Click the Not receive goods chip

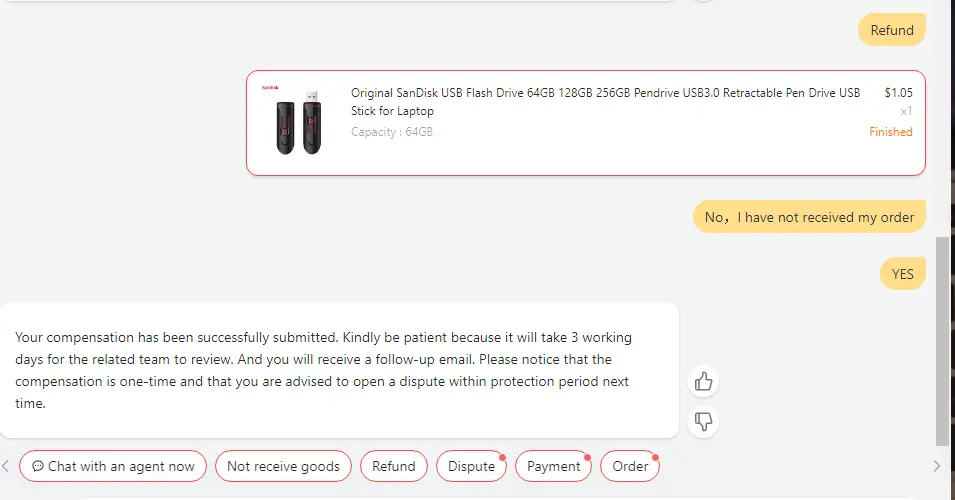283,466
